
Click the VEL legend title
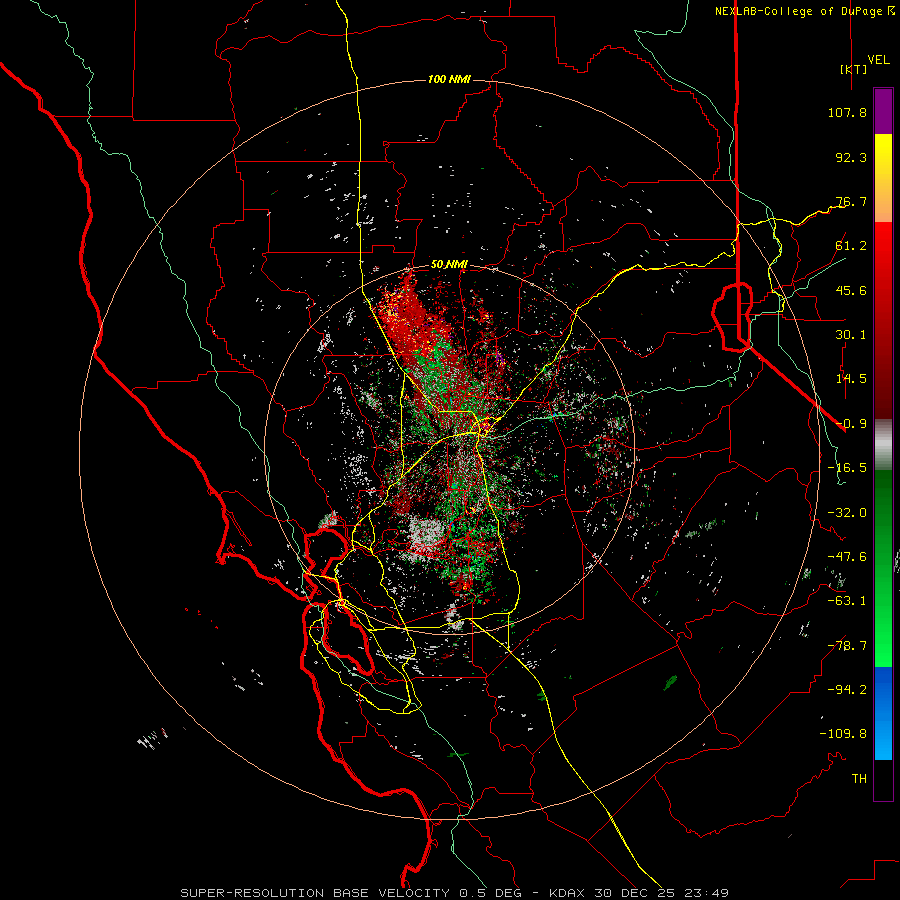point(878,60)
